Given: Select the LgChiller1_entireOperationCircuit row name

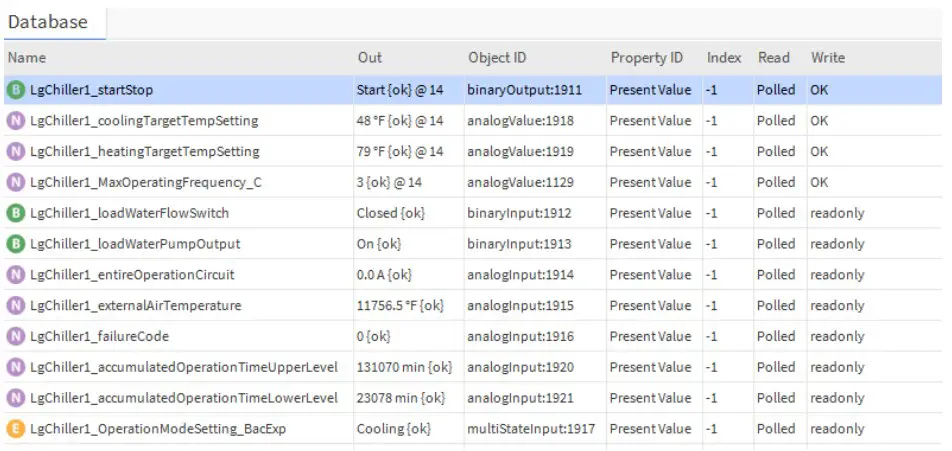Looking at the screenshot, I should click(133, 275).
